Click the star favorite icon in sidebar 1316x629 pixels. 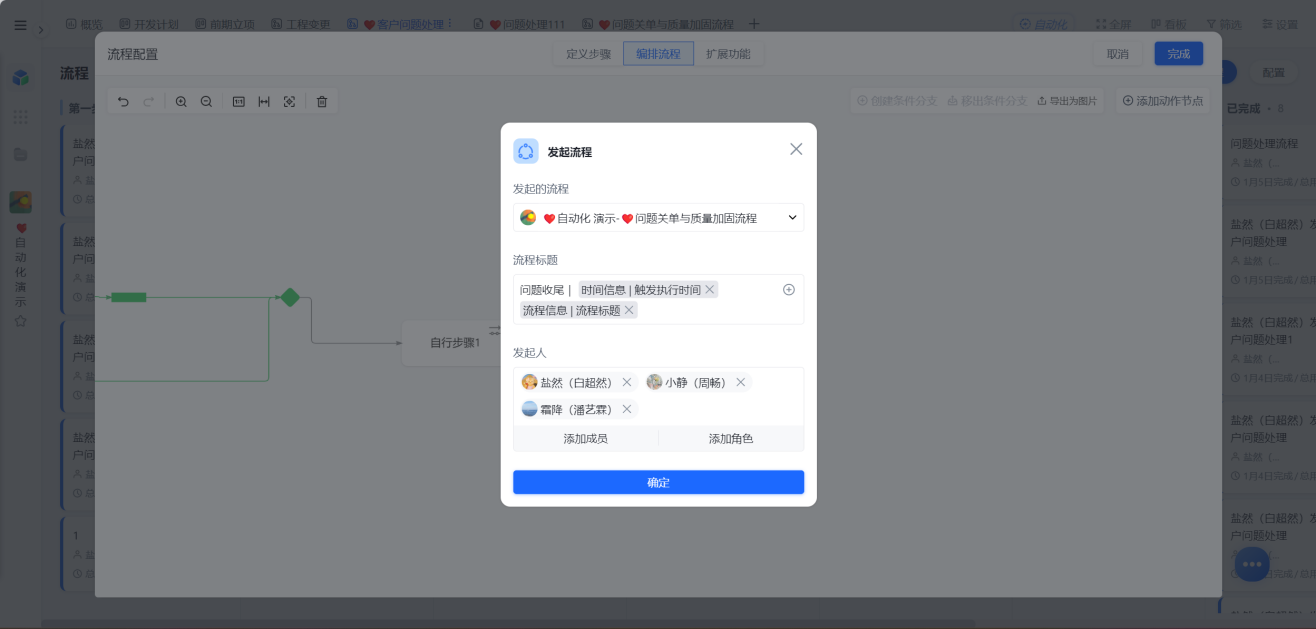(x=20, y=321)
